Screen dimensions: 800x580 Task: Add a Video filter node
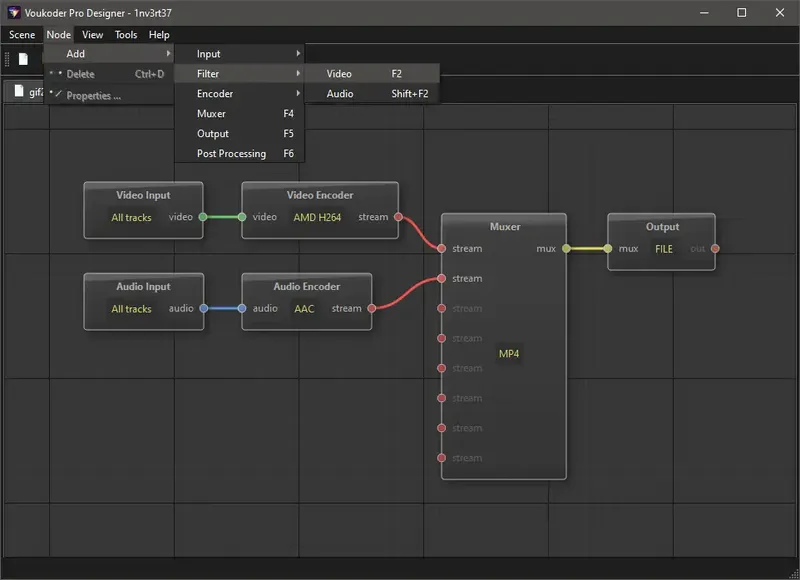click(372, 73)
